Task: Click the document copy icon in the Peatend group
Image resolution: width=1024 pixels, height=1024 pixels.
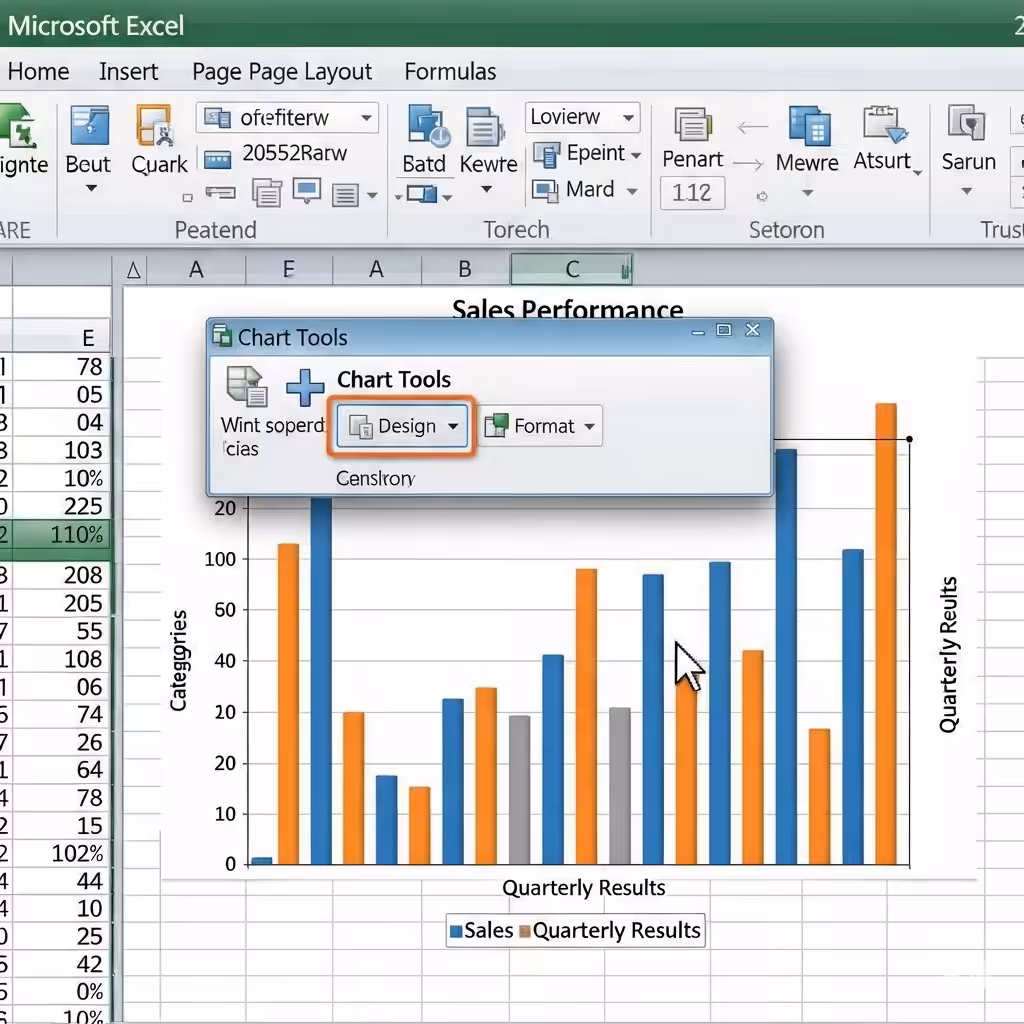Action: pyautogui.click(x=266, y=193)
